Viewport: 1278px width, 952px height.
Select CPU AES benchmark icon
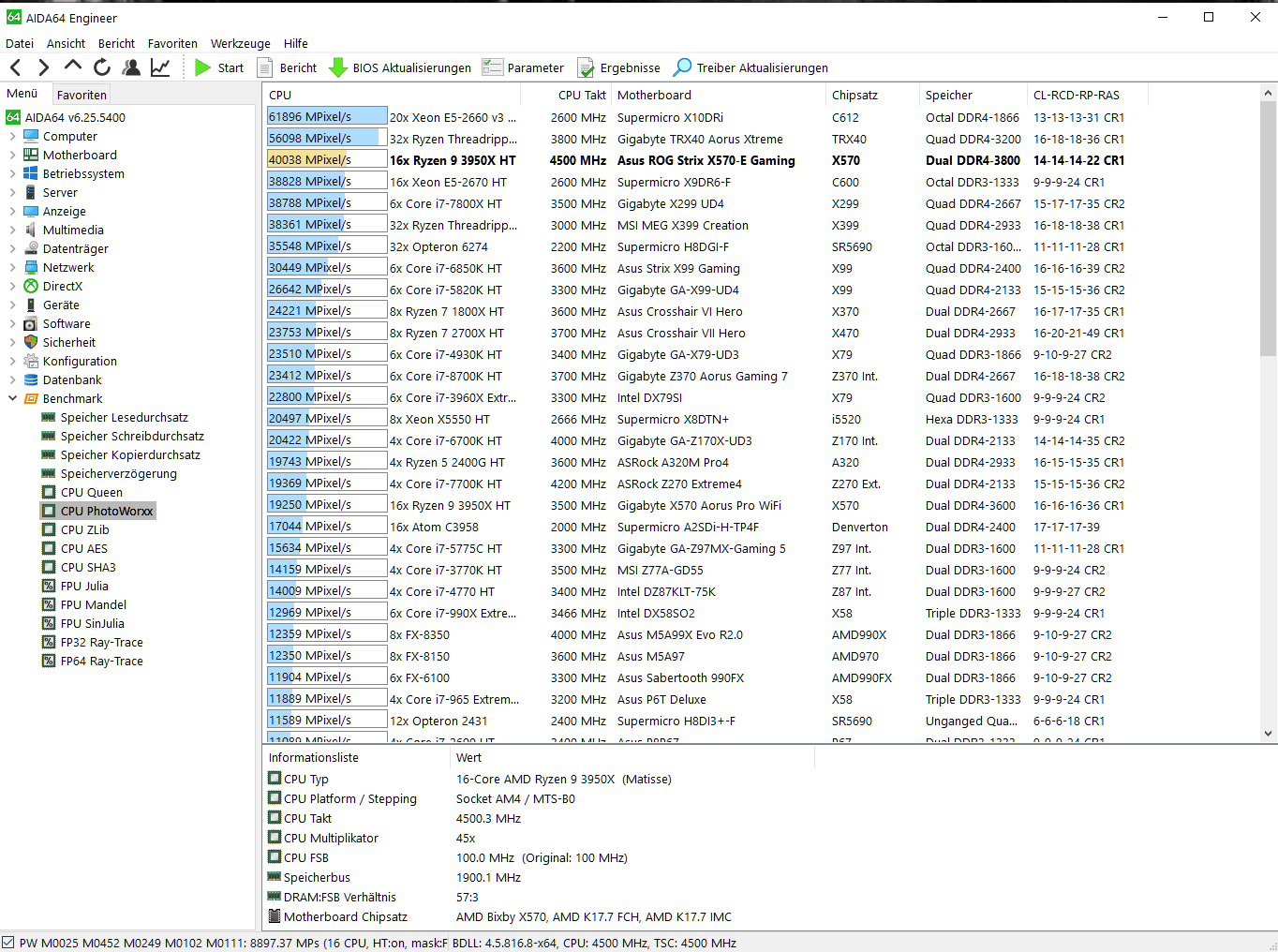pos(49,548)
